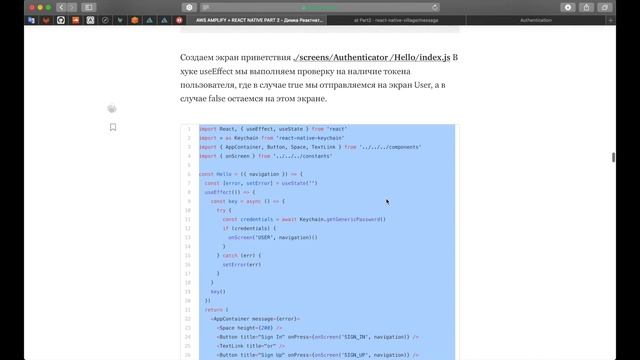
Task: Click the AppContainer, Button, Space import line
Action: pyautogui.click(x=310, y=147)
